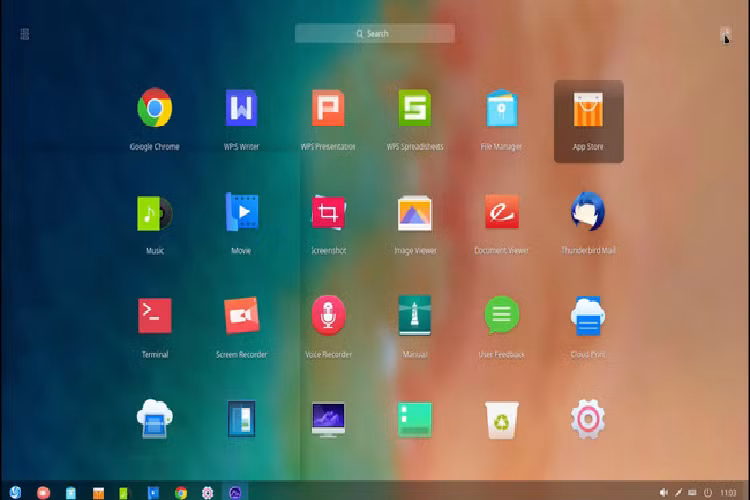Switch launcher view via top-left grid icon
The width and height of the screenshot is (750, 500).
pyautogui.click(x=25, y=34)
